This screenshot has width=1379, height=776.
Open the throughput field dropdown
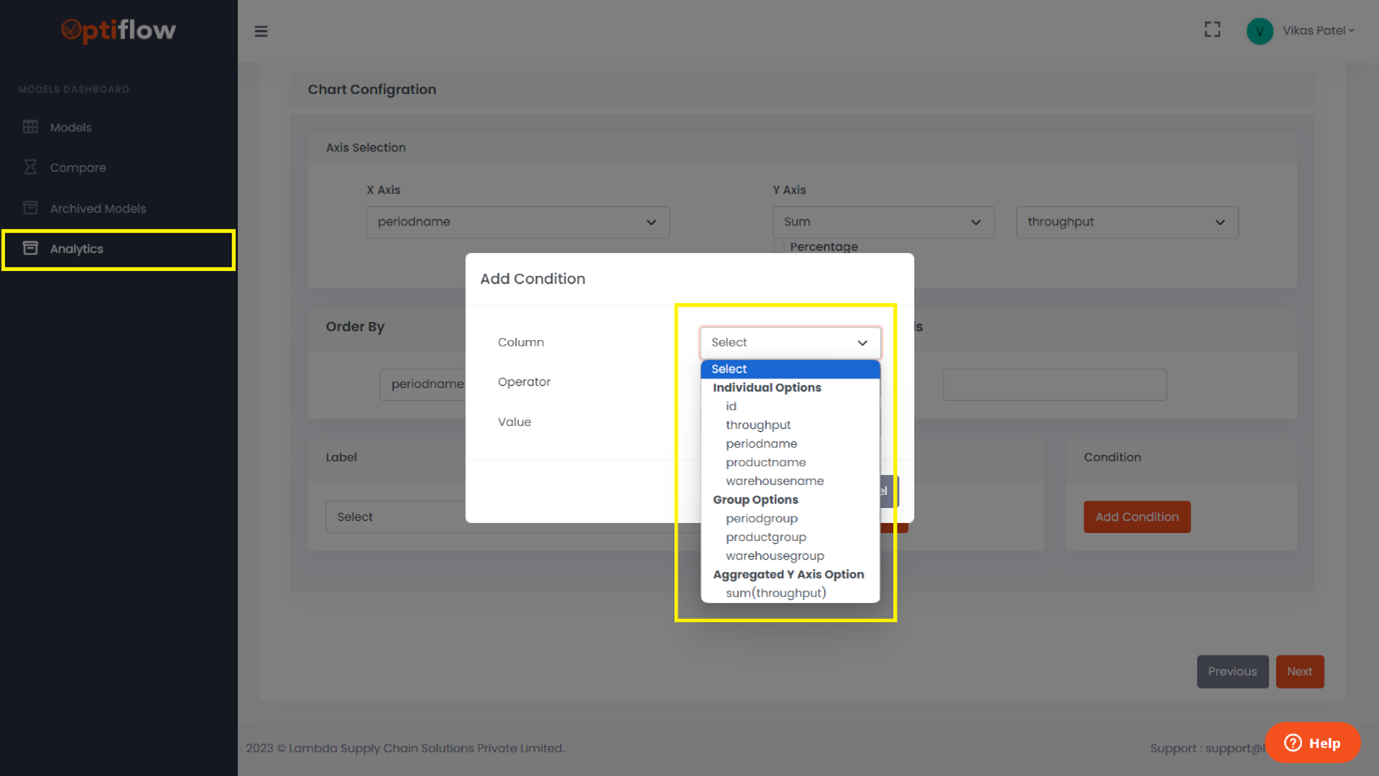tap(1127, 221)
